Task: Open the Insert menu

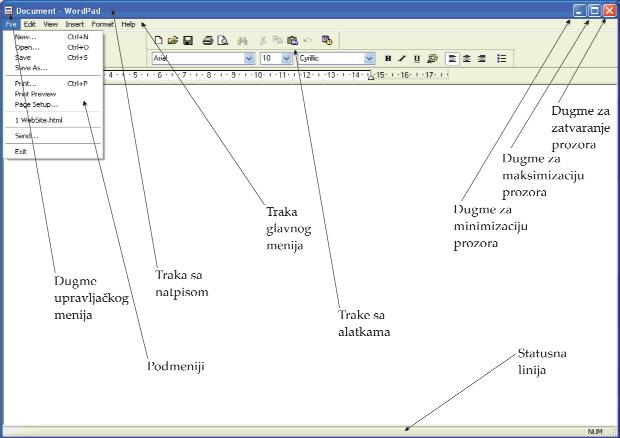Action: click(75, 24)
